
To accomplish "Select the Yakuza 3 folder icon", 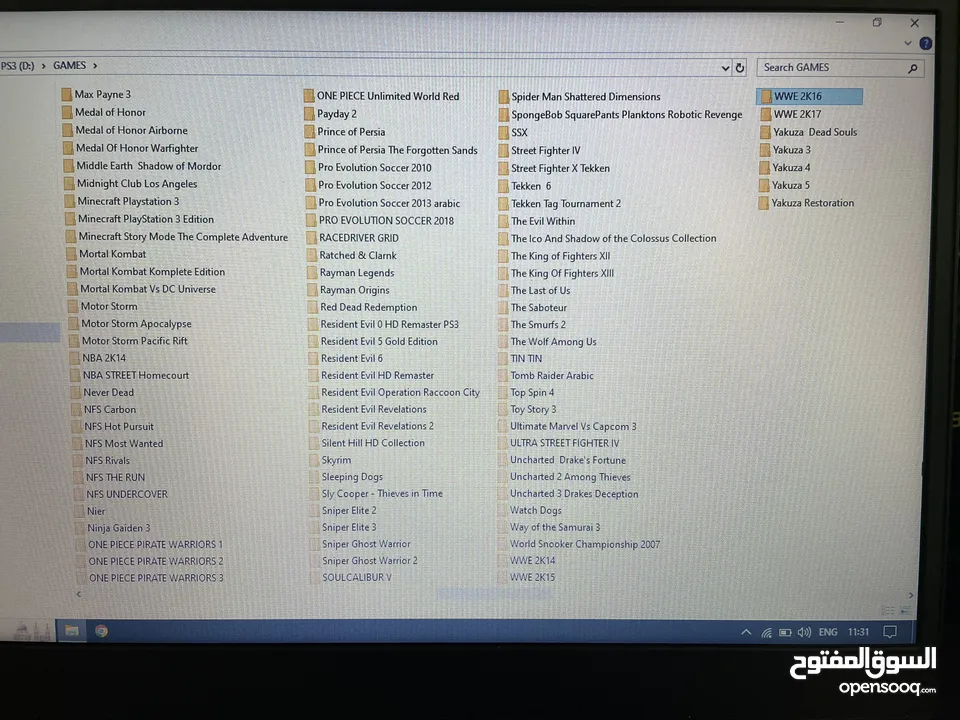I will 764,149.
